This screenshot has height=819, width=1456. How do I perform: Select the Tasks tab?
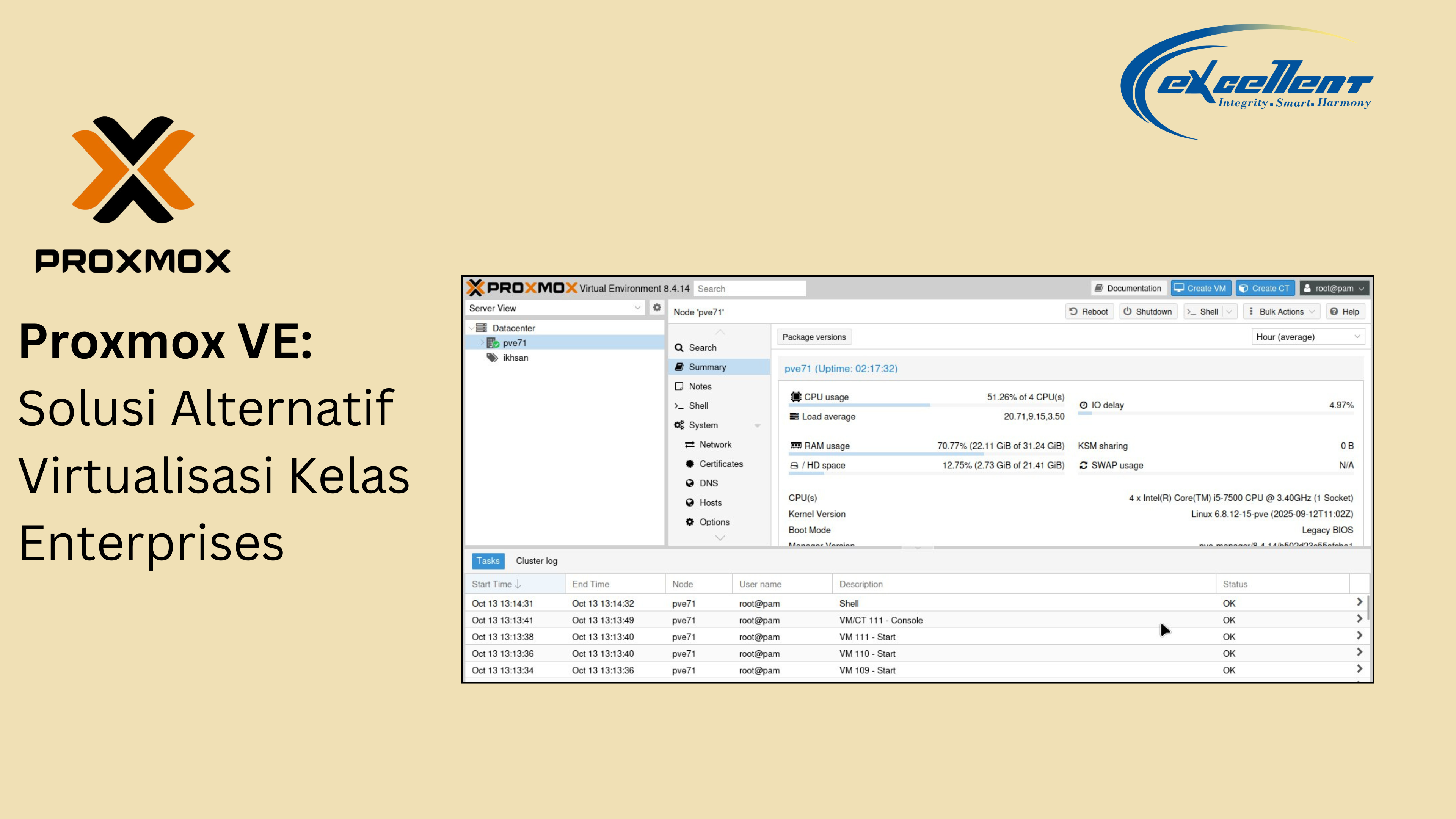pyautogui.click(x=488, y=561)
